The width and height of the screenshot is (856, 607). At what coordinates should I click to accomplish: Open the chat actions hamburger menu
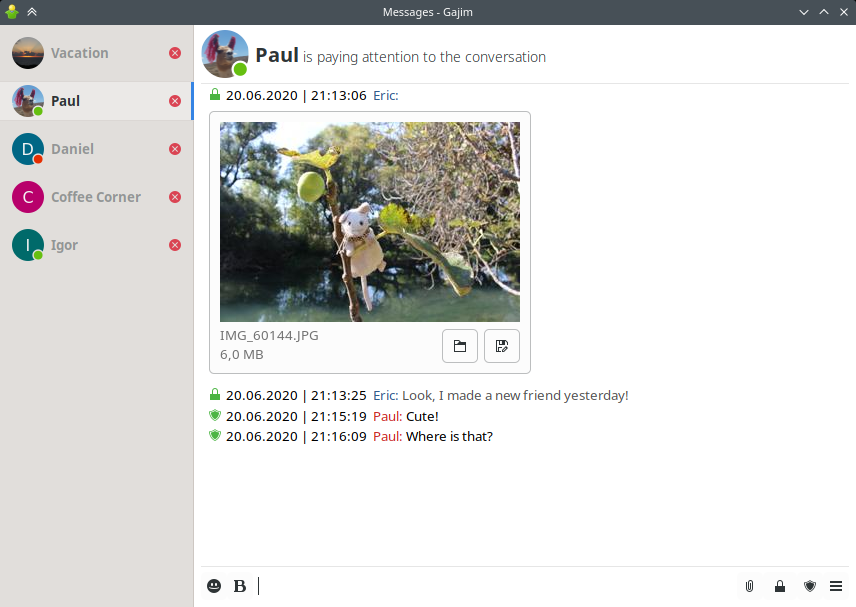[x=836, y=586]
